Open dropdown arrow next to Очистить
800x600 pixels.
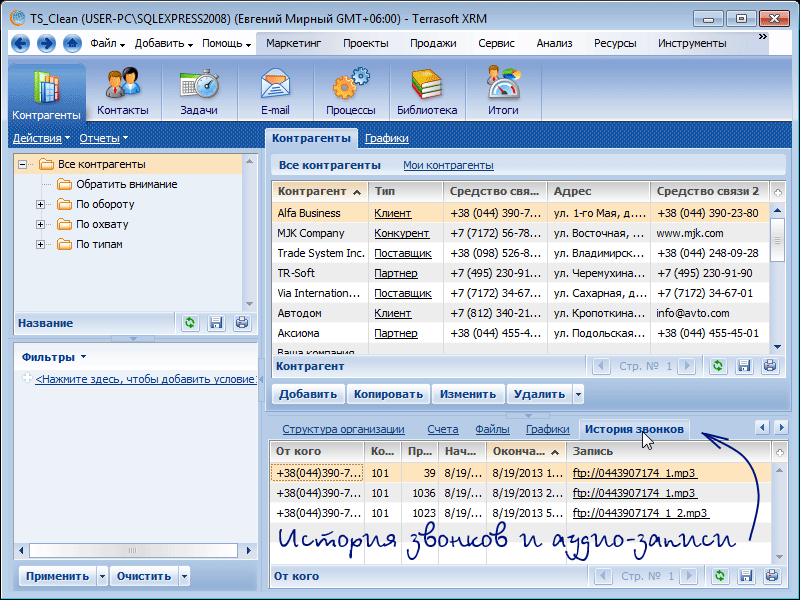[184, 576]
